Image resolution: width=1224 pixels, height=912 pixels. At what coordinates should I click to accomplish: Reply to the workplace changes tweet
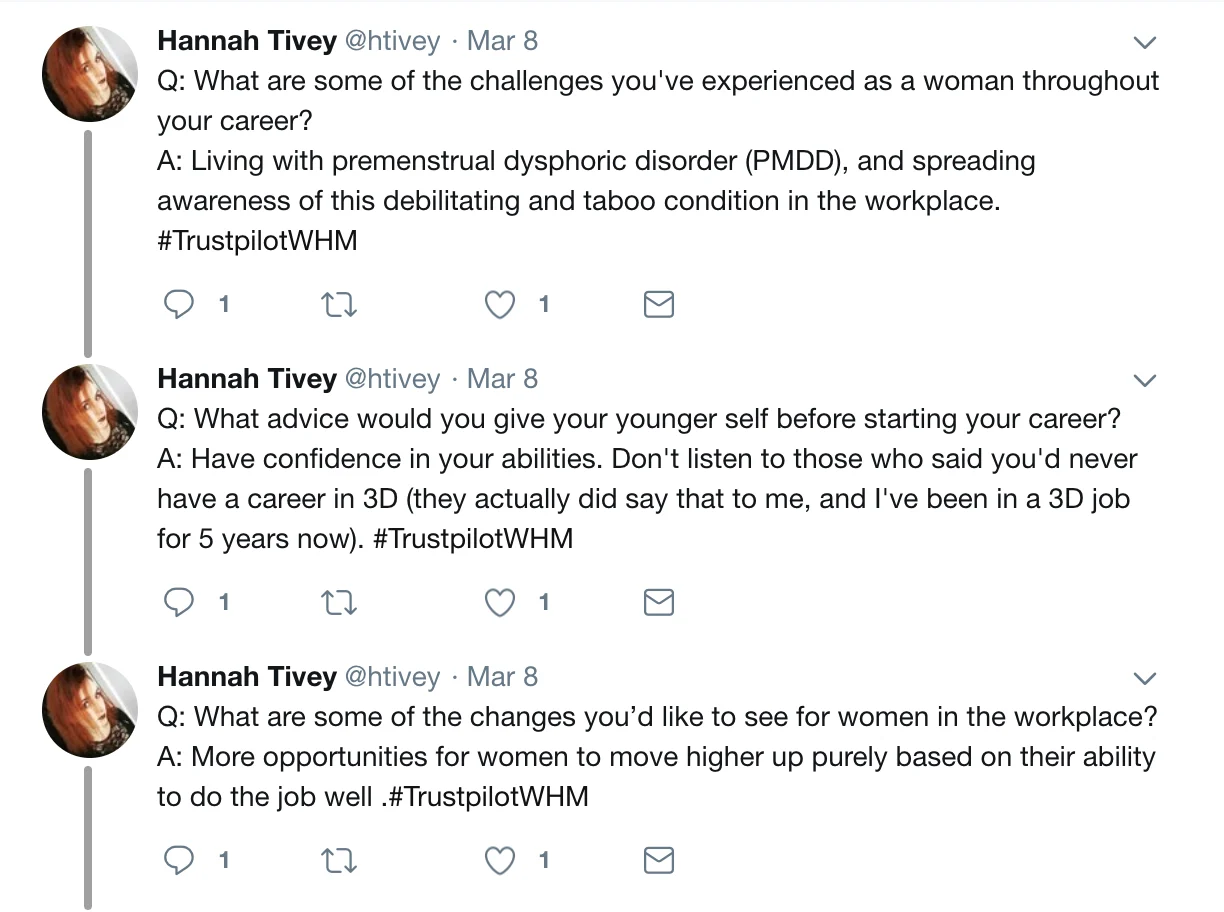click(178, 859)
